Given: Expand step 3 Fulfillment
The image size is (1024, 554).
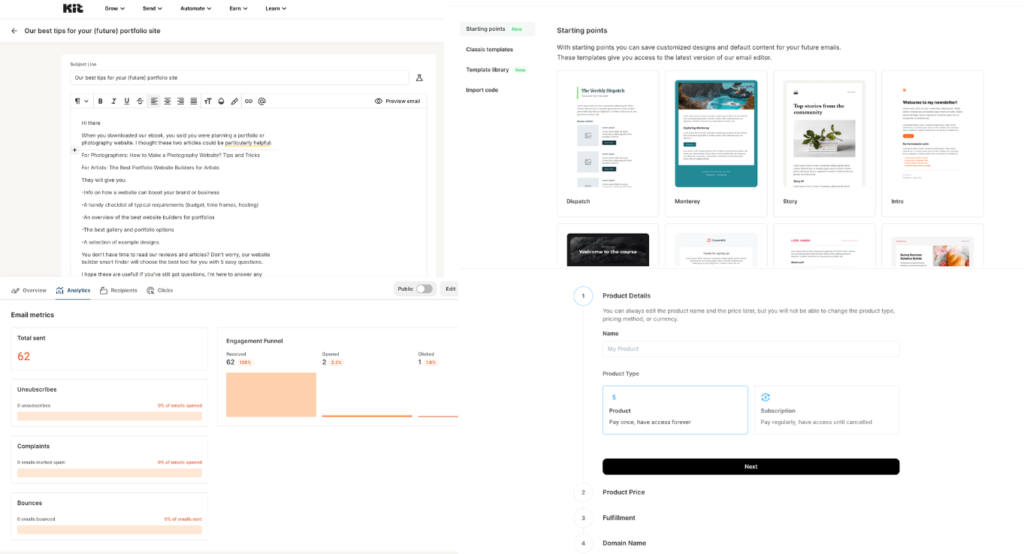Looking at the screenshot, I should click(x=618, y=517).
